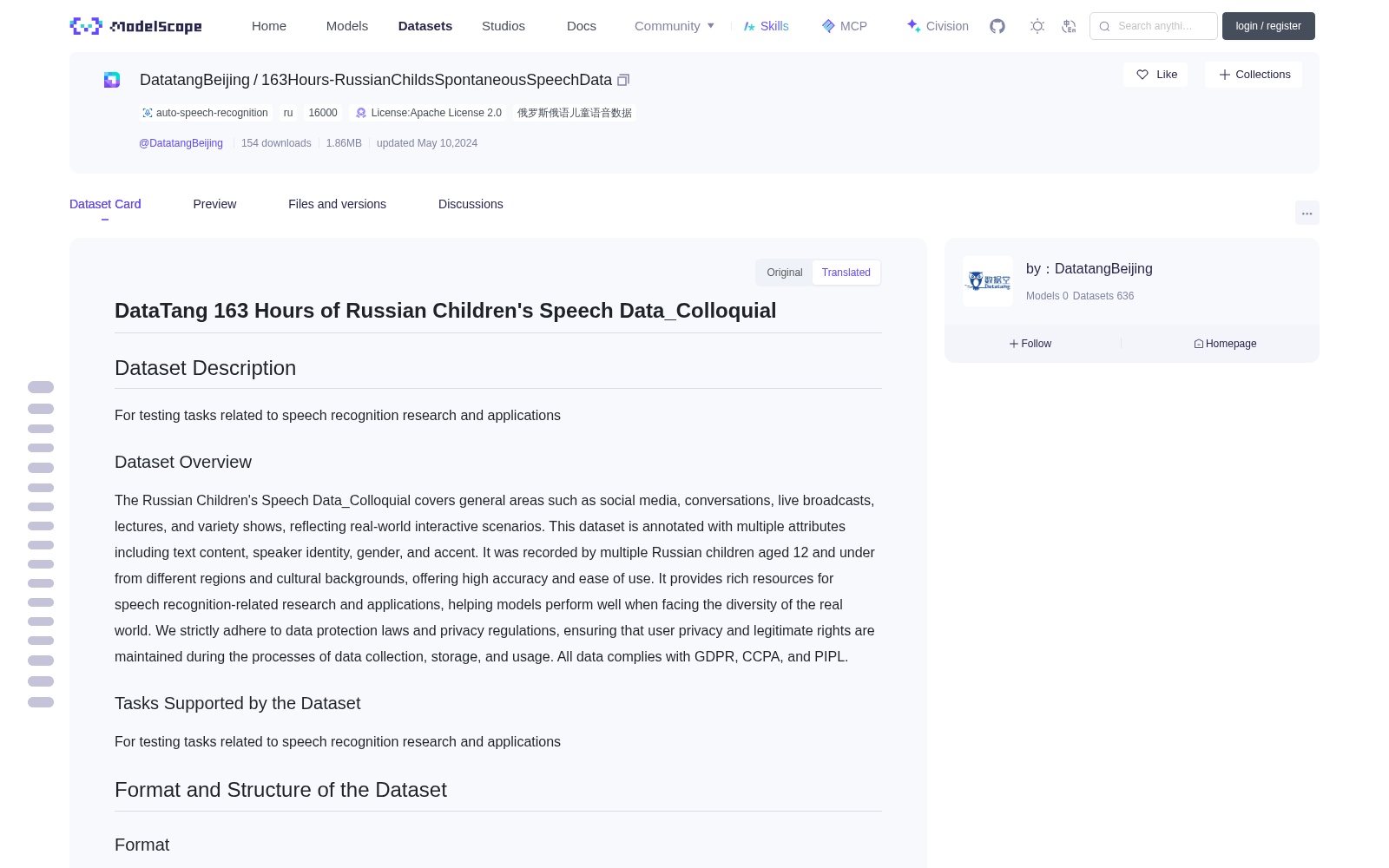The width and height of the screenshot is (1389, 868).
Task: Click the 'updated May 10,2024' text
Action: [x=427, y=143]
